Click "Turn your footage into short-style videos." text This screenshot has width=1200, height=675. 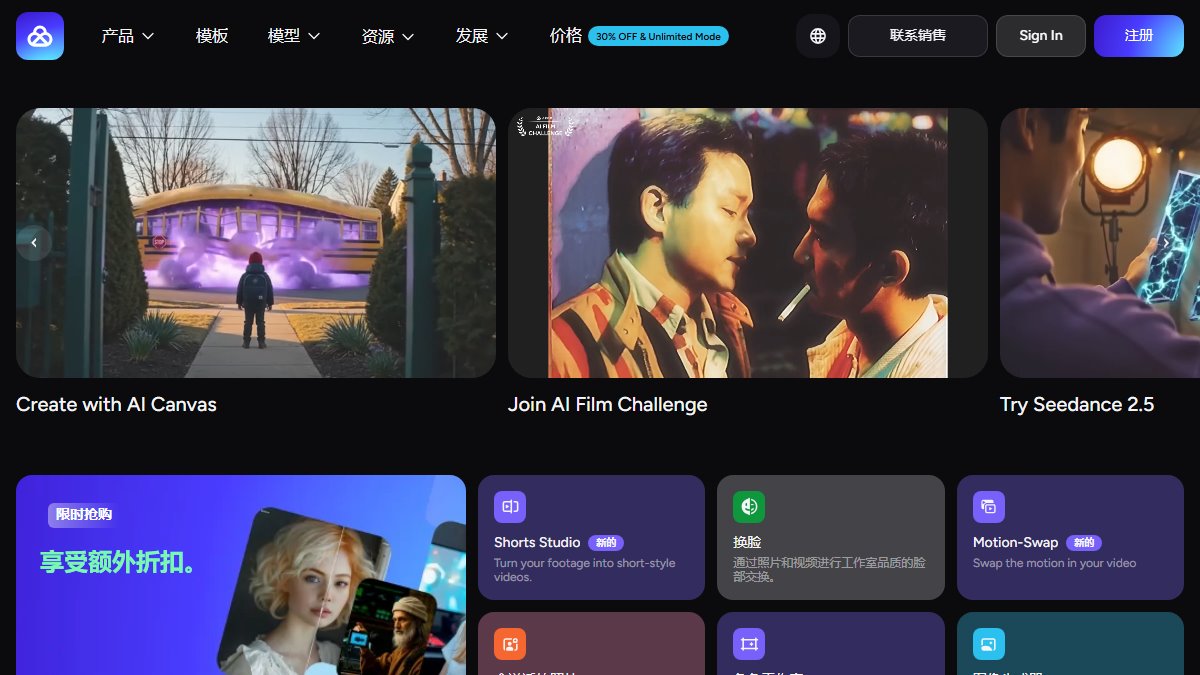click(x=585, y=570)
